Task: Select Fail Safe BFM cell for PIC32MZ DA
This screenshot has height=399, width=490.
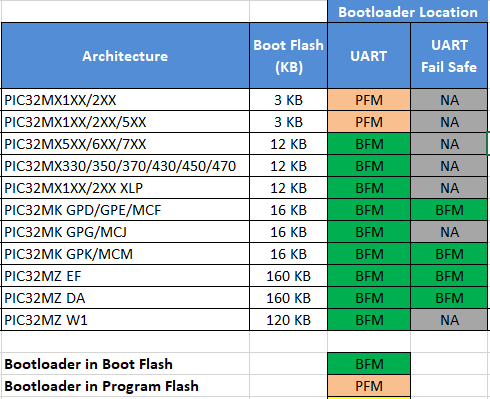Action: [449, 298]
